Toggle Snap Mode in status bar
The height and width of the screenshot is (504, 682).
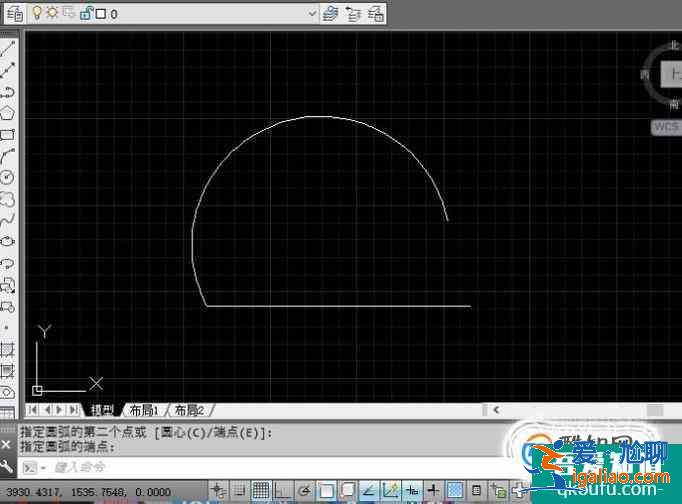click(x=240, y=491)
